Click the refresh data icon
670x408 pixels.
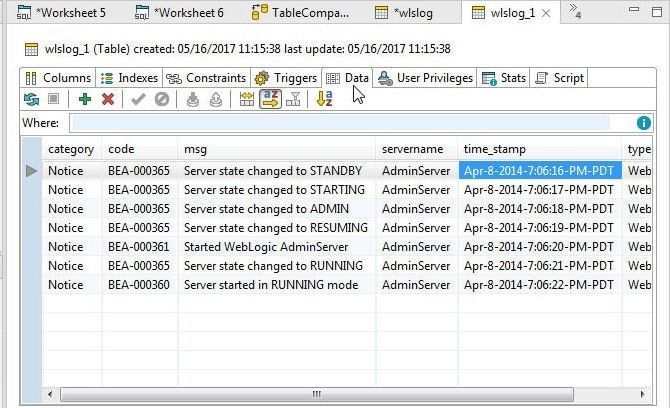31,100
